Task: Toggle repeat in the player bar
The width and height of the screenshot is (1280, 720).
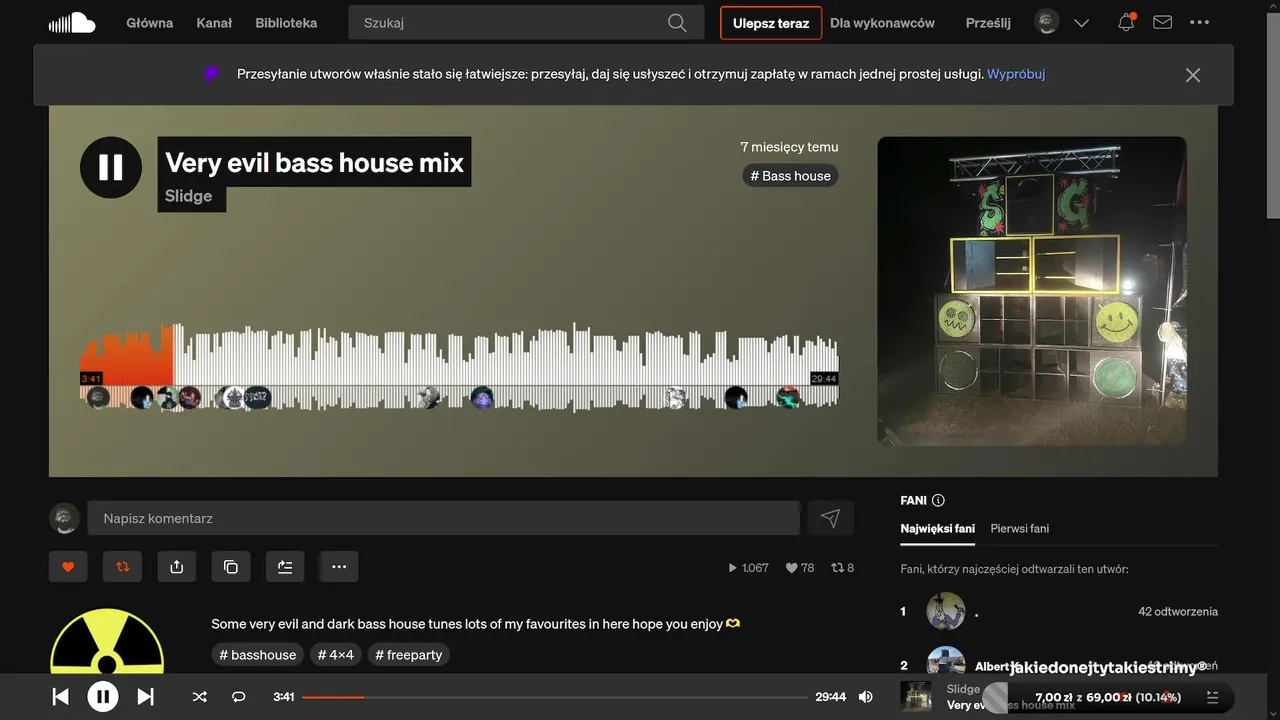Action: 238,697
